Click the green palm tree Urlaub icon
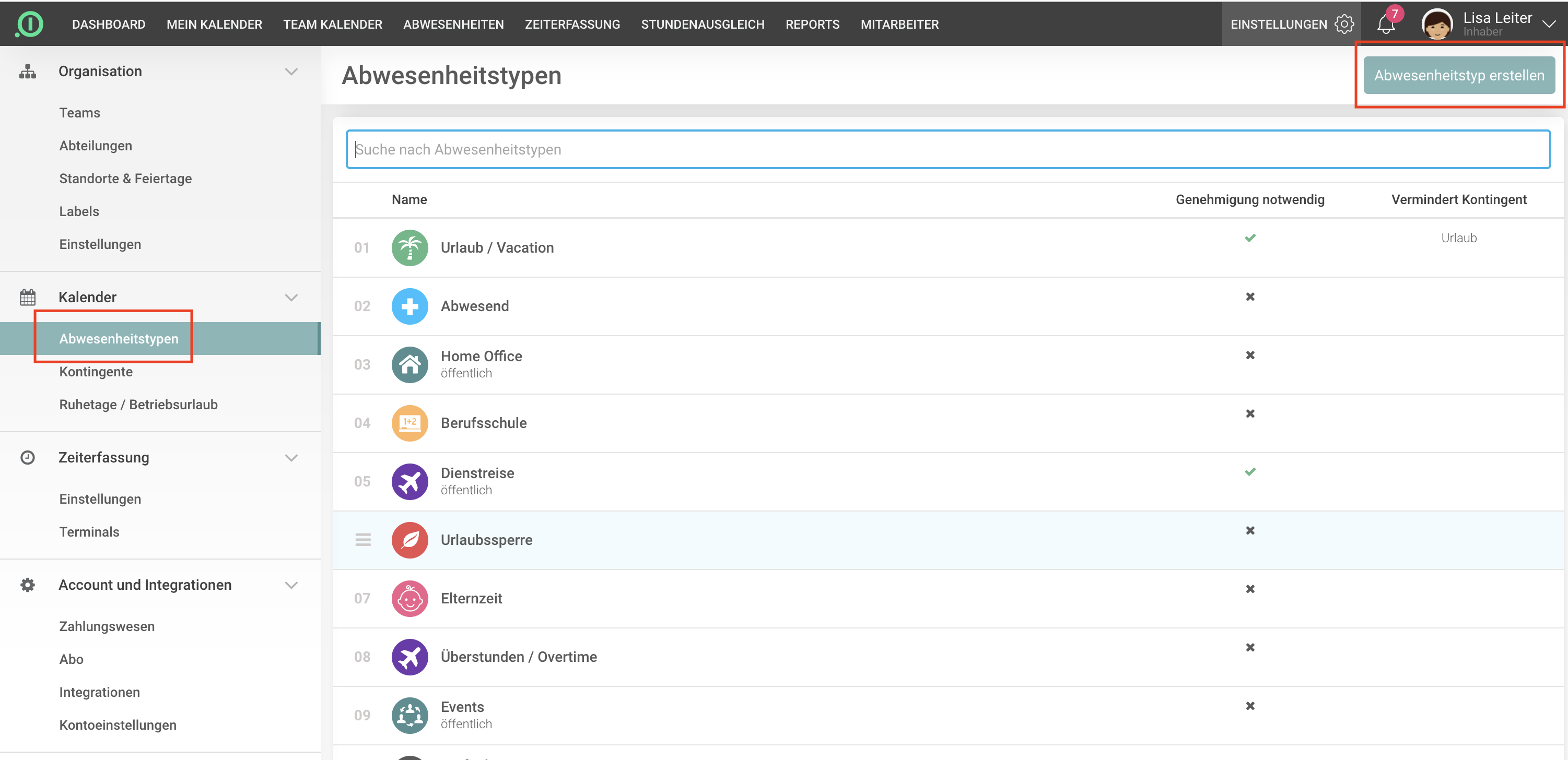Image resolution: width=1568 pixels, height=760 pixels. (x=409, y=247)
